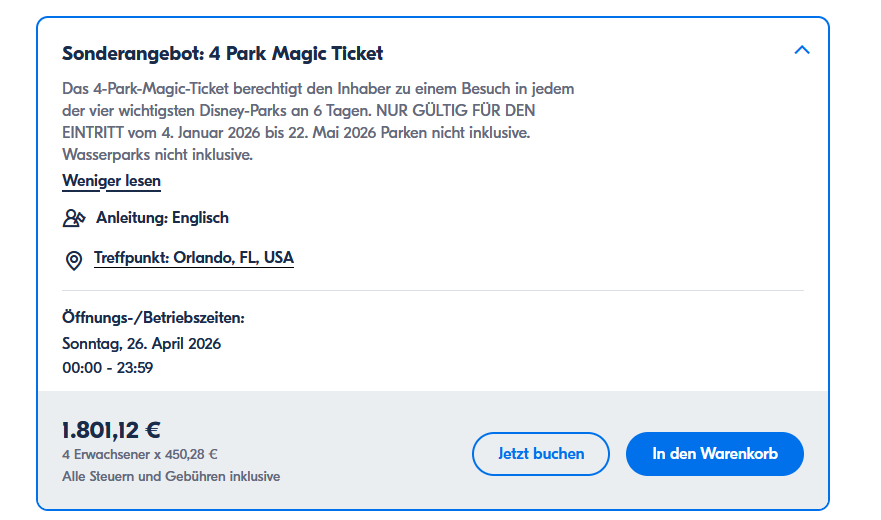This screenshot has height=520, width=881.
Task: Click the location pin icon
Action: pyautogui.click(x=73, y=260)
